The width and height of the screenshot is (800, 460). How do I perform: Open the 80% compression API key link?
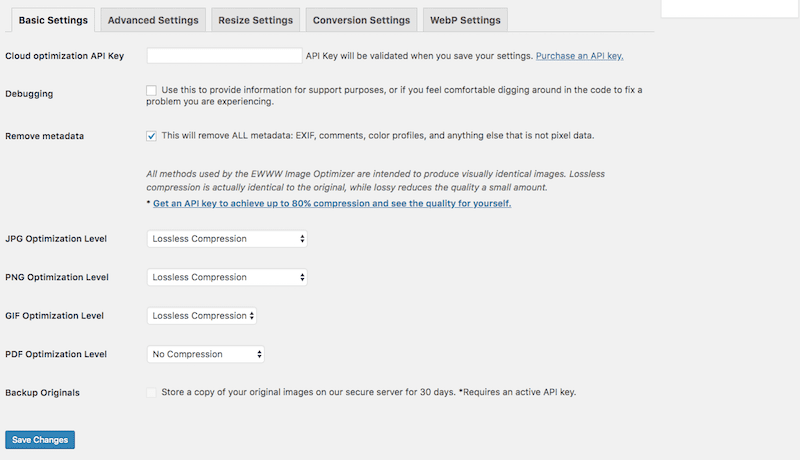(332, 203)
